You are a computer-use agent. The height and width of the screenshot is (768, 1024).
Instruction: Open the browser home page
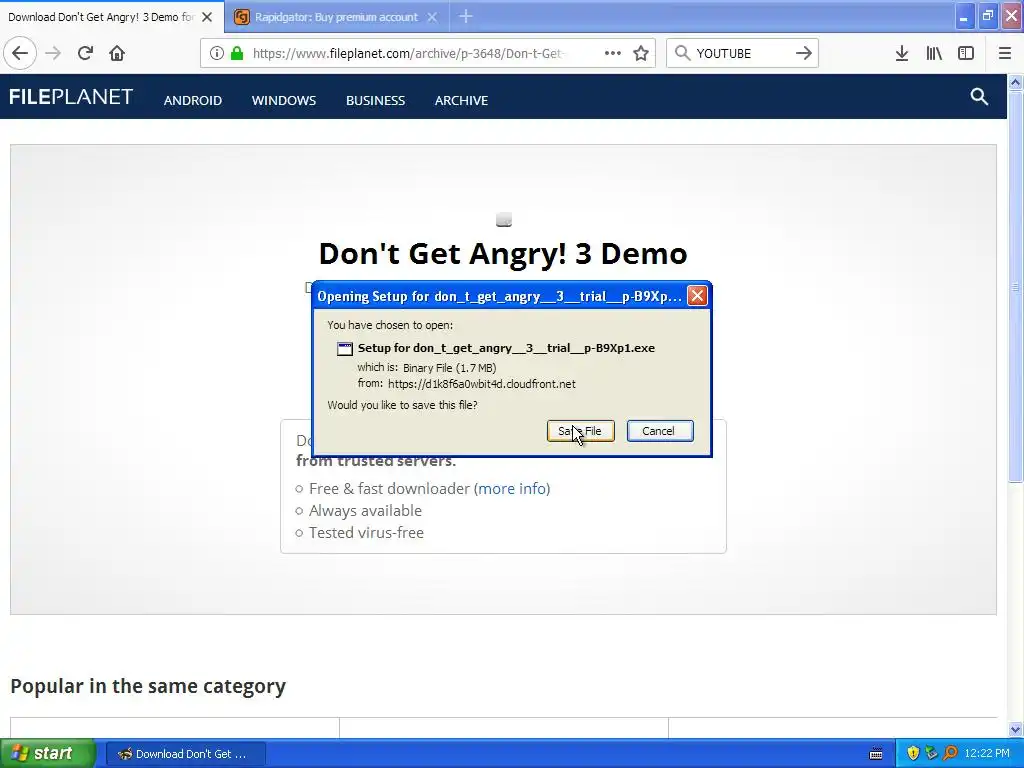click(117, 53)
